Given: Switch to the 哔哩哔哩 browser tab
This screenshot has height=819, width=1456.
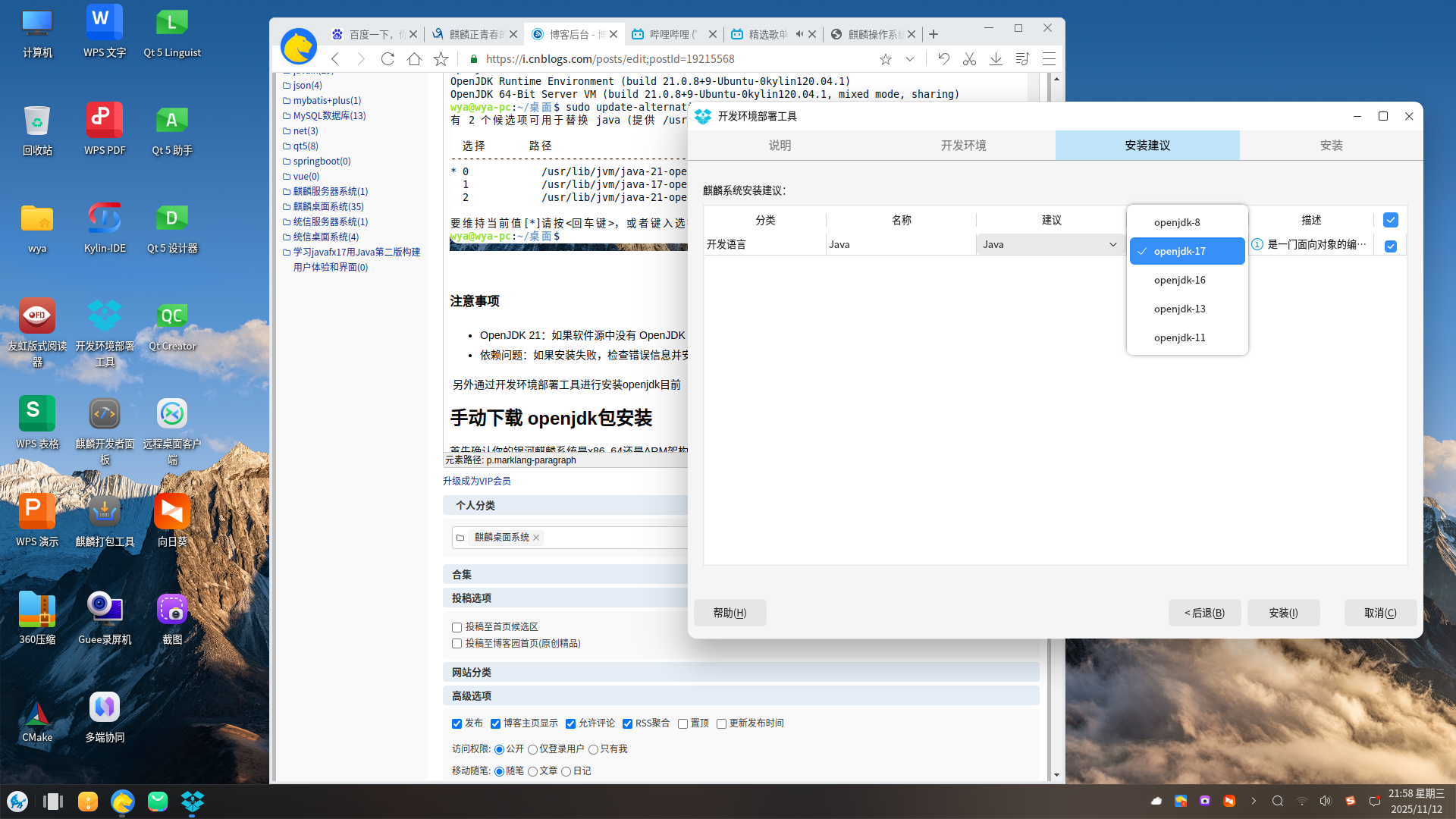Looking at the screenshot, I should click(x=670, y=34).
